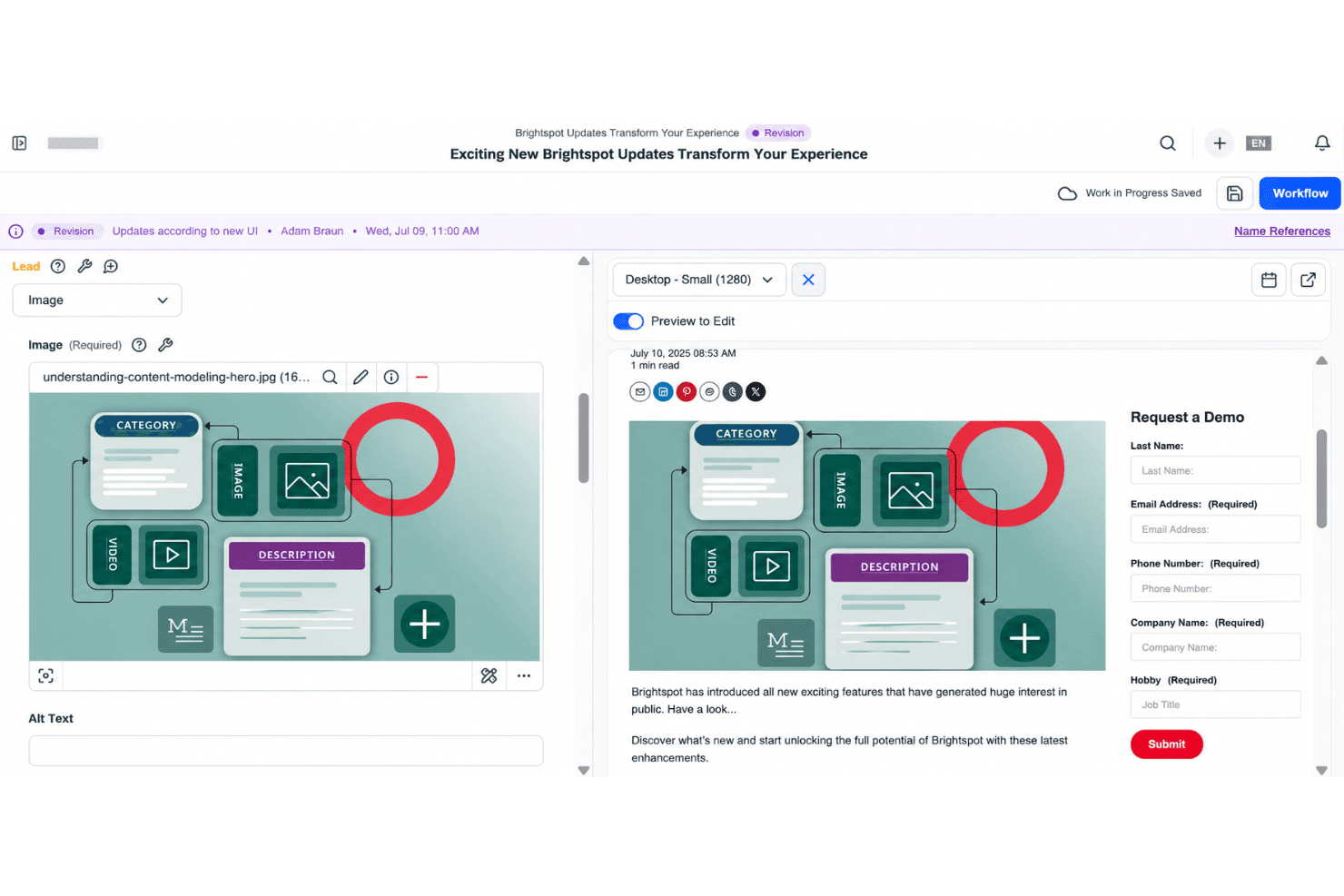This screenshot has width=1344, height=896.
Task: Click the plus button to create content
Action: point(1220,143)
